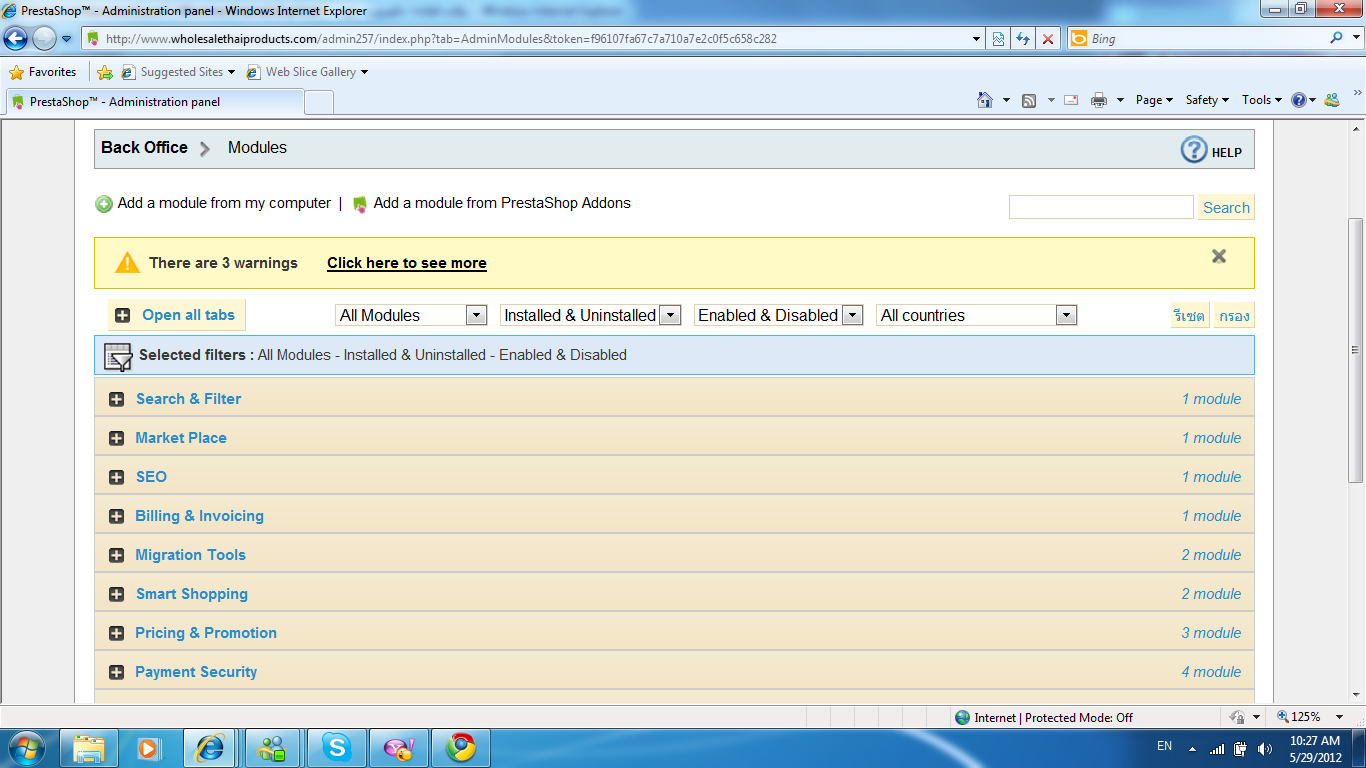Click the กรอง filter button
The width and height of the screenshot is (1366, 768).
pos(1234,315)
